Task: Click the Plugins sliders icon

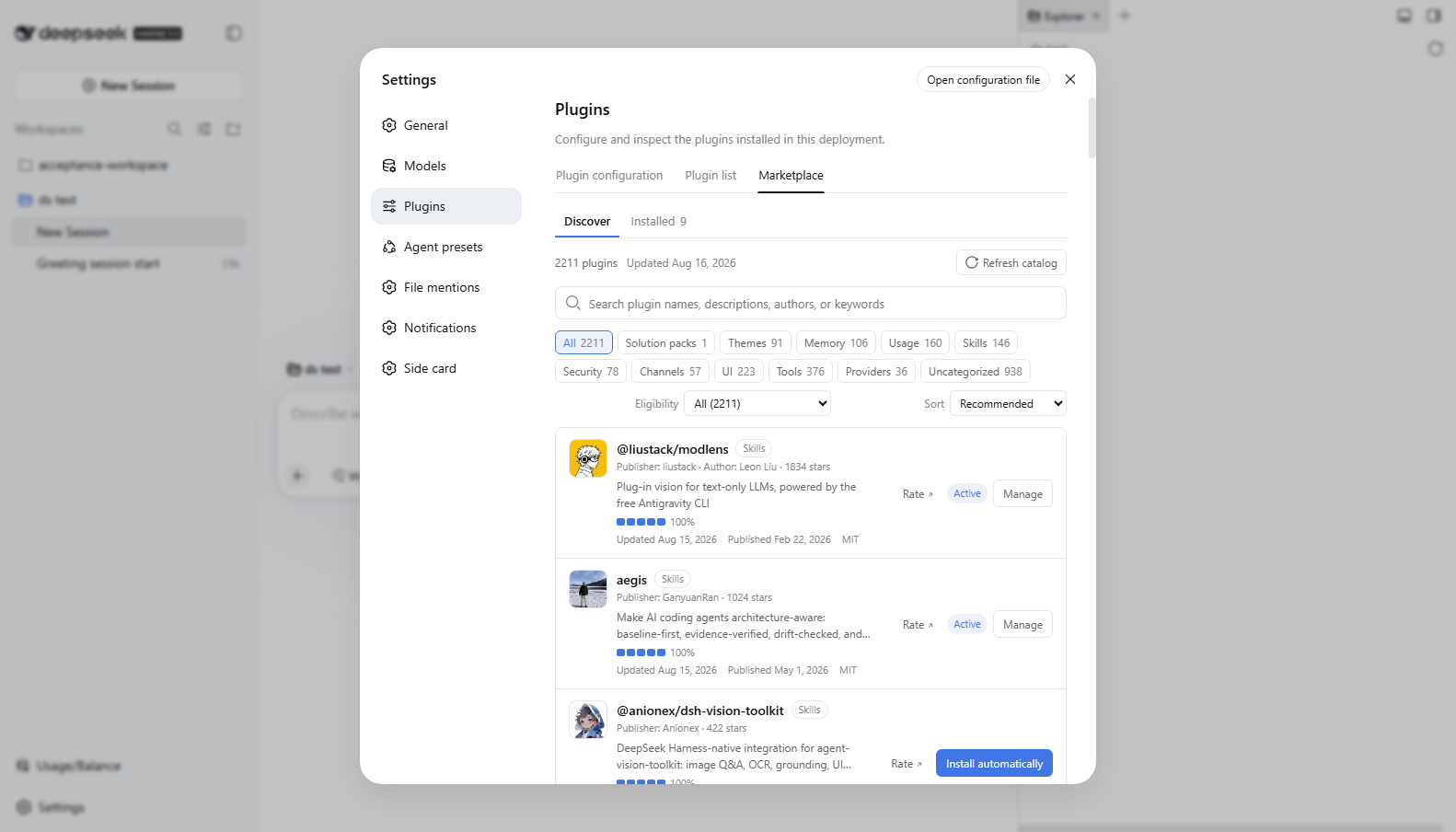Action: (389, 206)
